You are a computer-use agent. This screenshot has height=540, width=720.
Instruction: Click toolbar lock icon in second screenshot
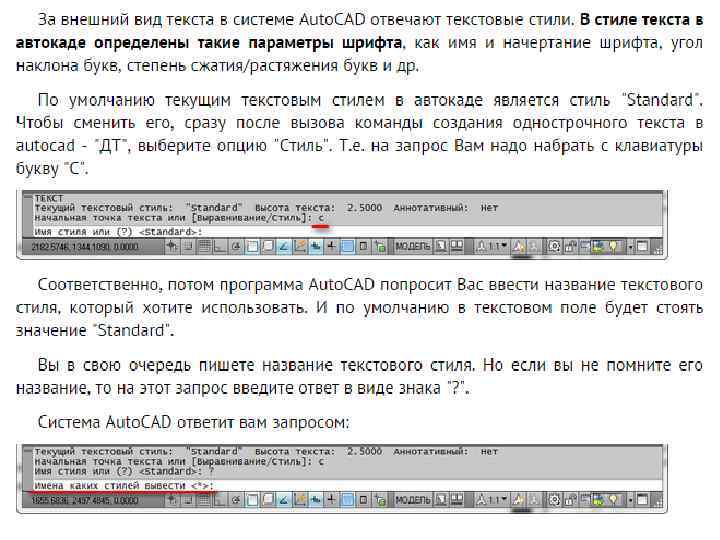570,500
